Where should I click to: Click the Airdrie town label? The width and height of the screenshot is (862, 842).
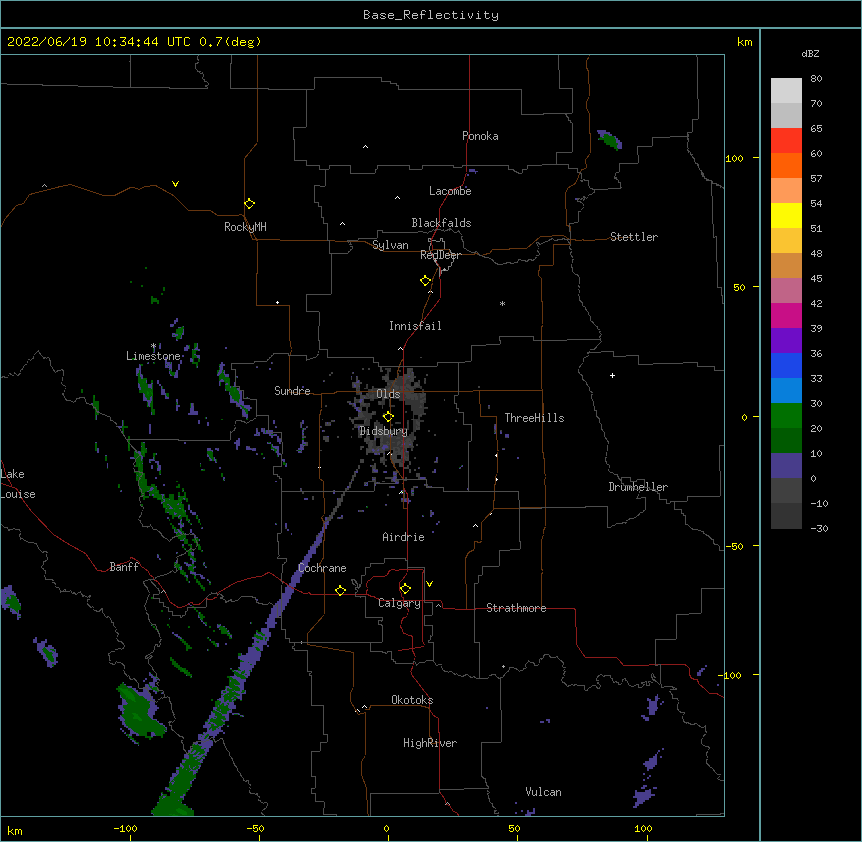(403, 537)
